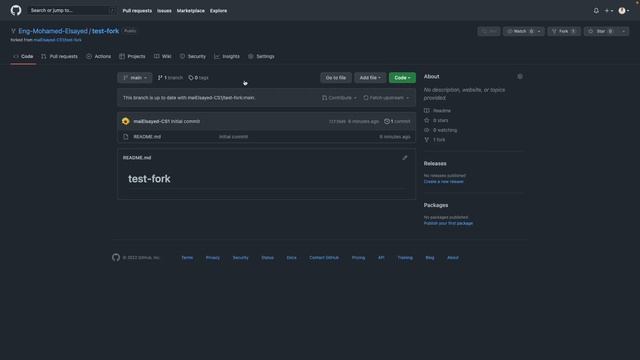Open the footer Security link
Screen dimensions: 640x360
[240, 258]
